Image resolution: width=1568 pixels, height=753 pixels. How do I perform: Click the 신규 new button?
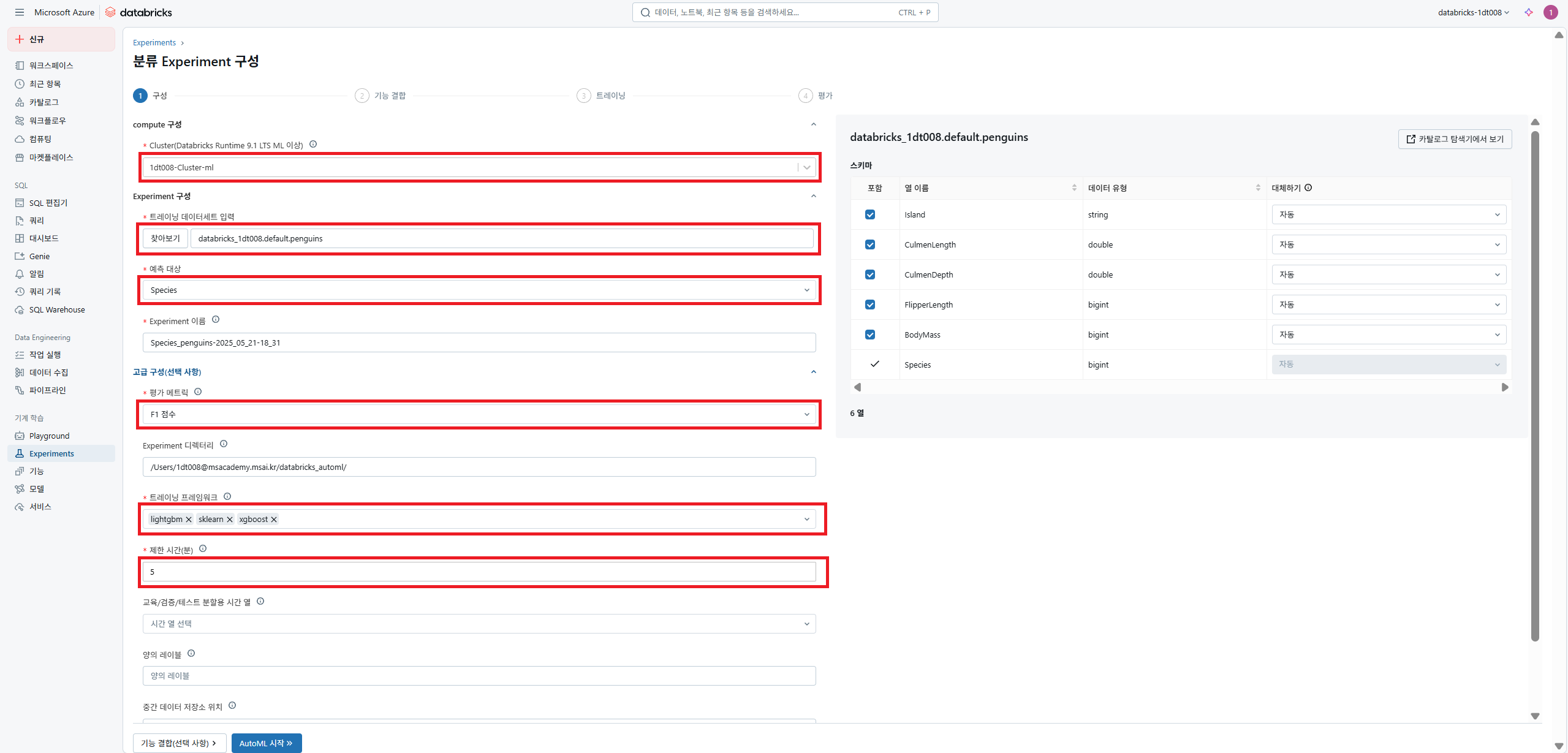click(x=61, y=39)
